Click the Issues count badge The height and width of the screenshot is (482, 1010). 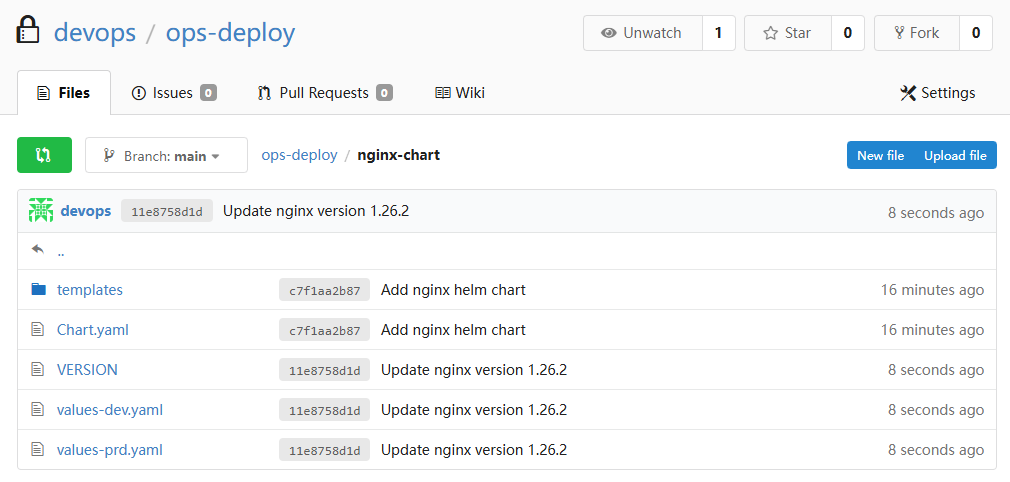tap(208, 93)
